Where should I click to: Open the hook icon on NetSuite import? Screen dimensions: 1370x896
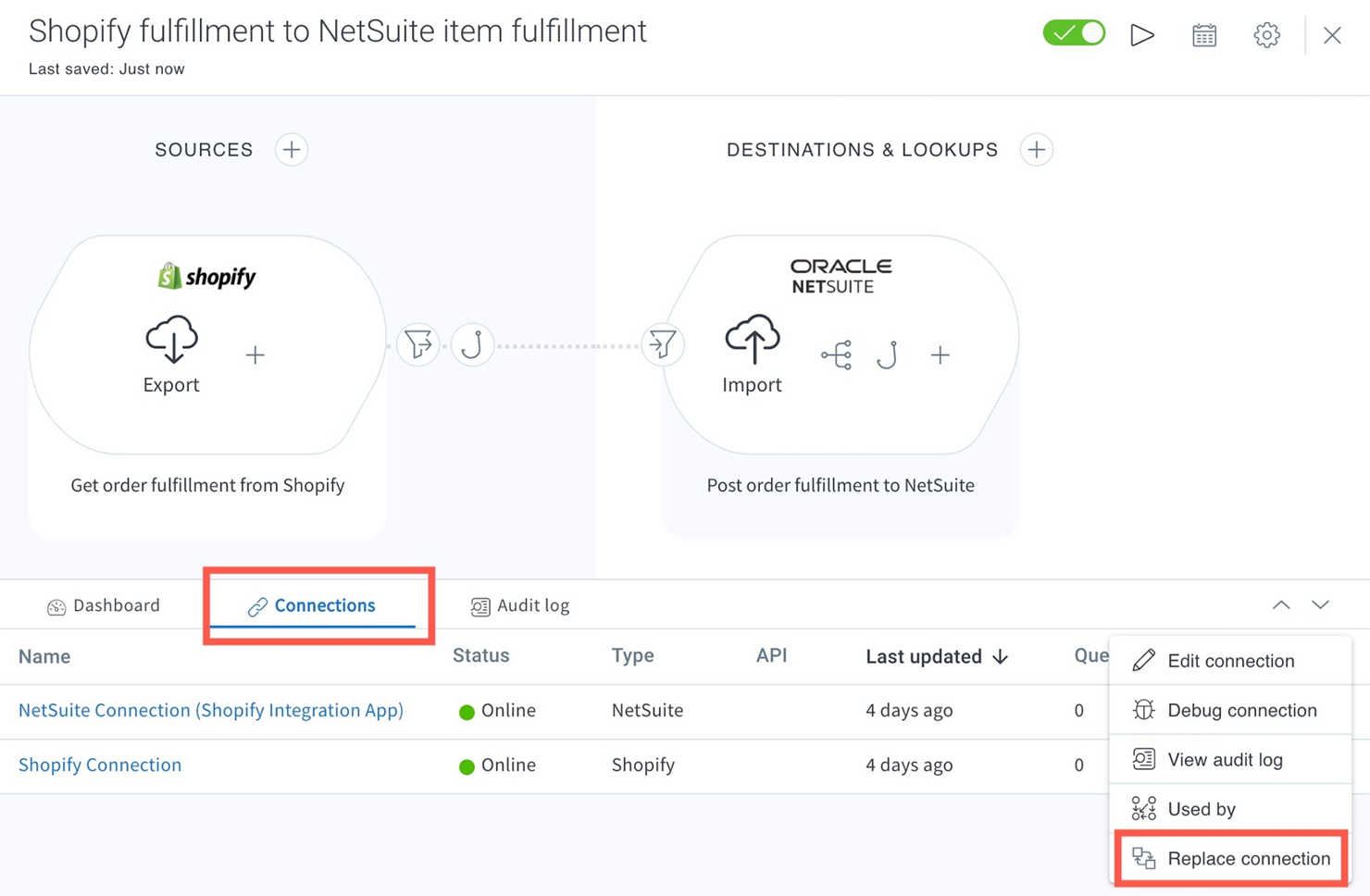pyautogui.click(x=887, y=355)
